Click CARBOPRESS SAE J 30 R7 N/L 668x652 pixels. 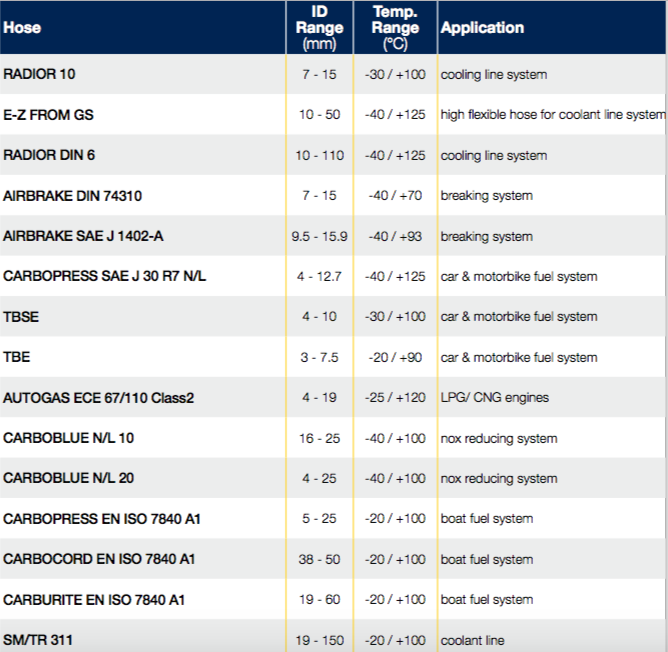coord(104,276)
